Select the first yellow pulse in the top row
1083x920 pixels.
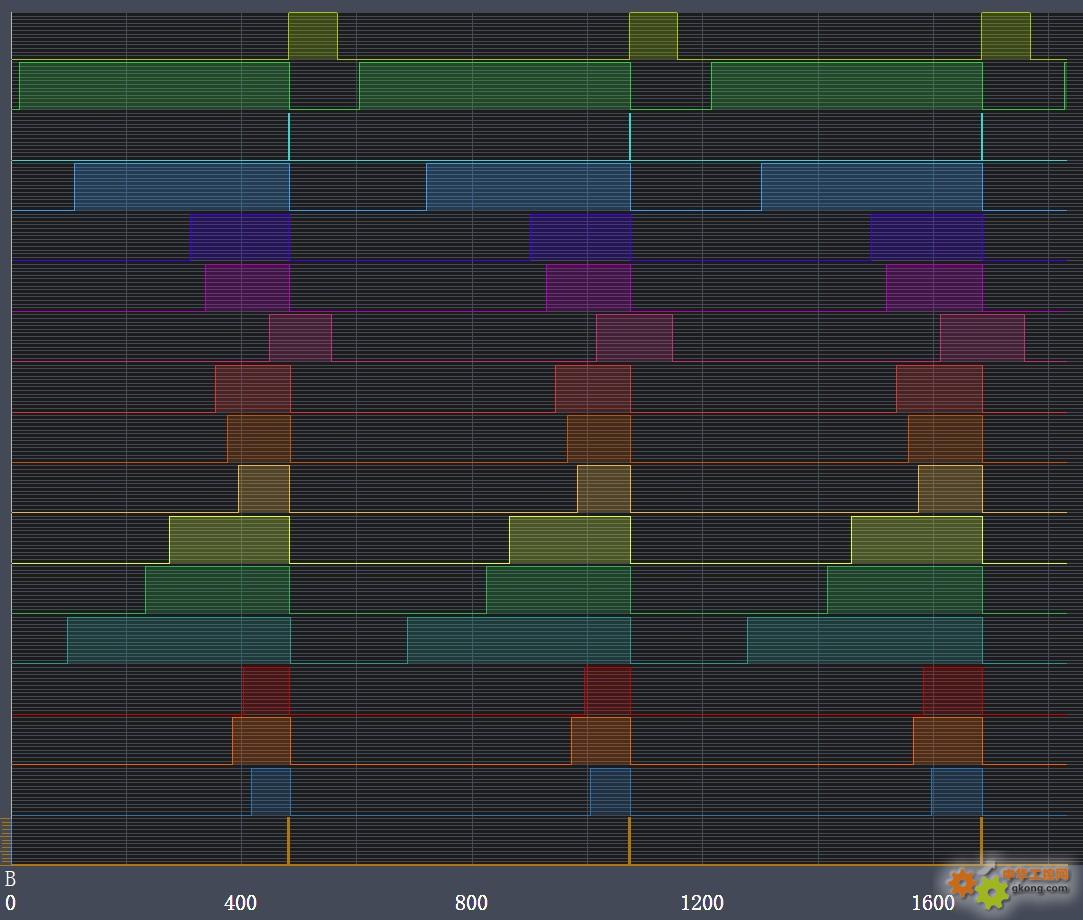point(313,36)
